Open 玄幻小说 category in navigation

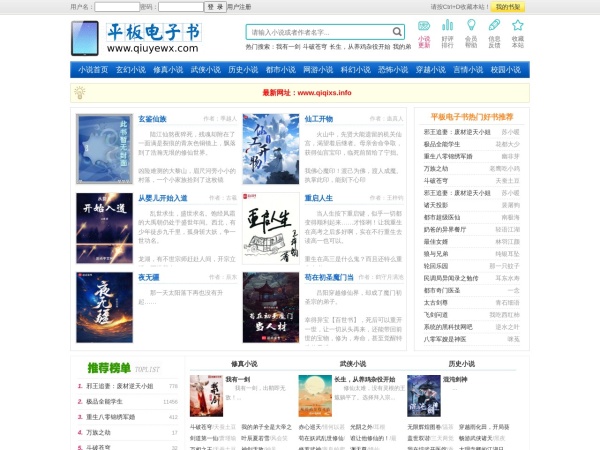coord(130,70)
